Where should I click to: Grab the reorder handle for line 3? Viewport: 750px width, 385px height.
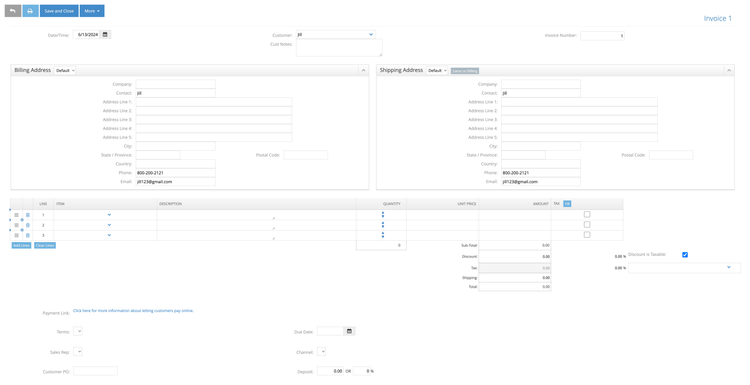click(16, 235)
